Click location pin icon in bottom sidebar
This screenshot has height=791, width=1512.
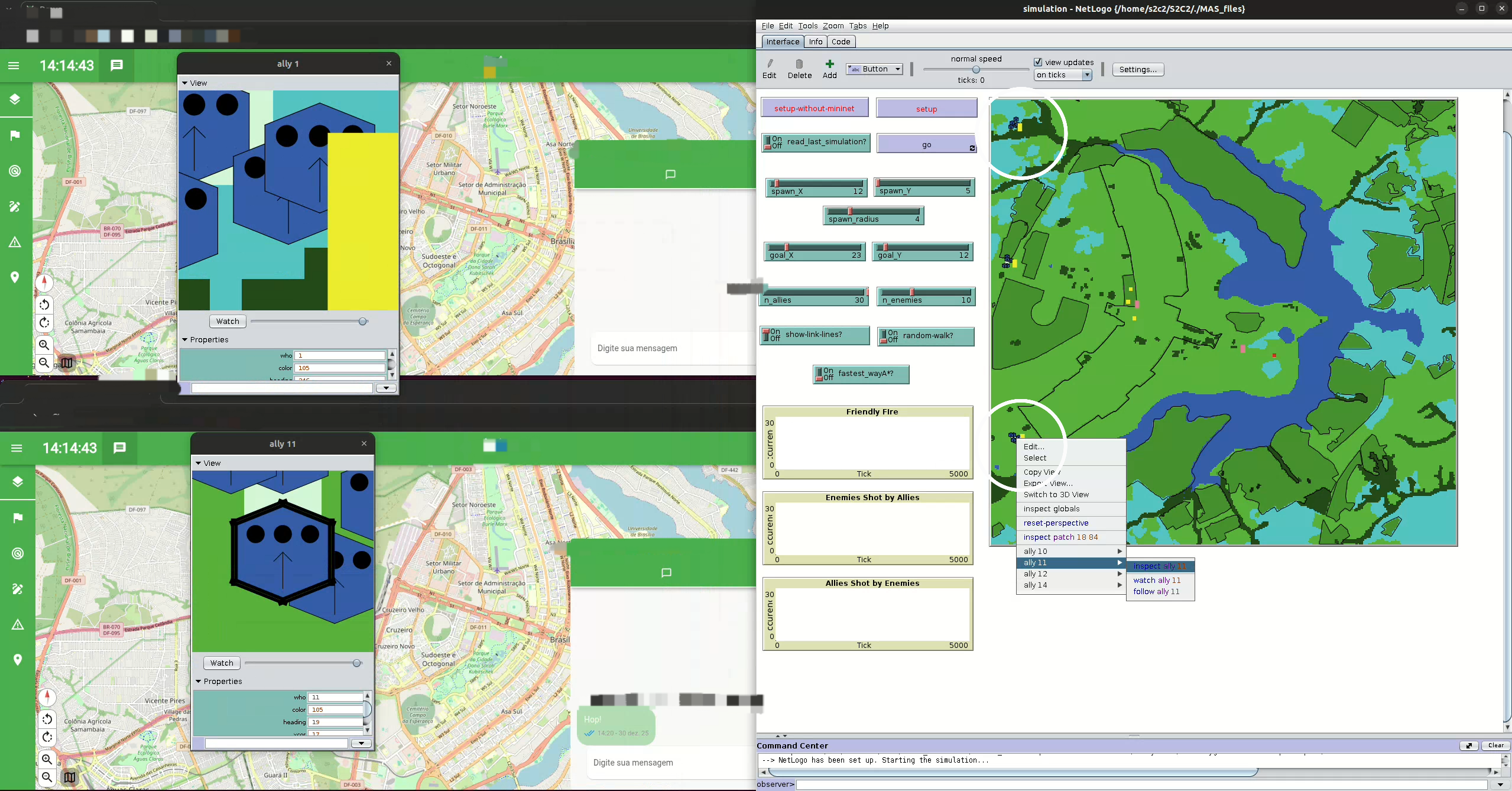click(x=17, y=660)
